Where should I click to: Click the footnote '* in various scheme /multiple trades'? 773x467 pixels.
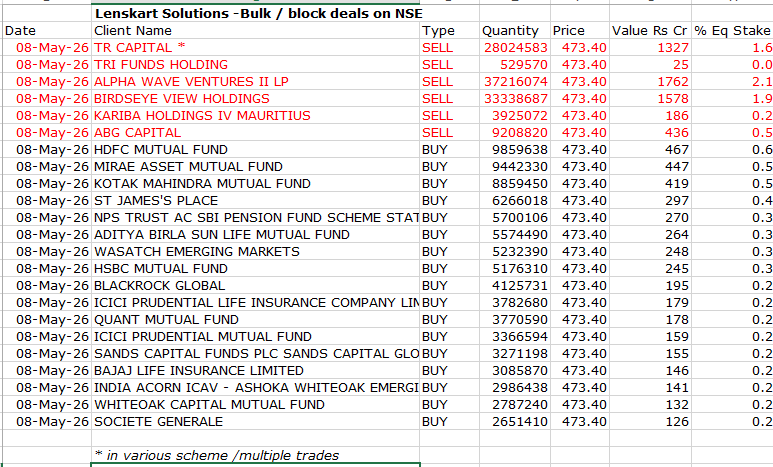(x=255, y=455)
